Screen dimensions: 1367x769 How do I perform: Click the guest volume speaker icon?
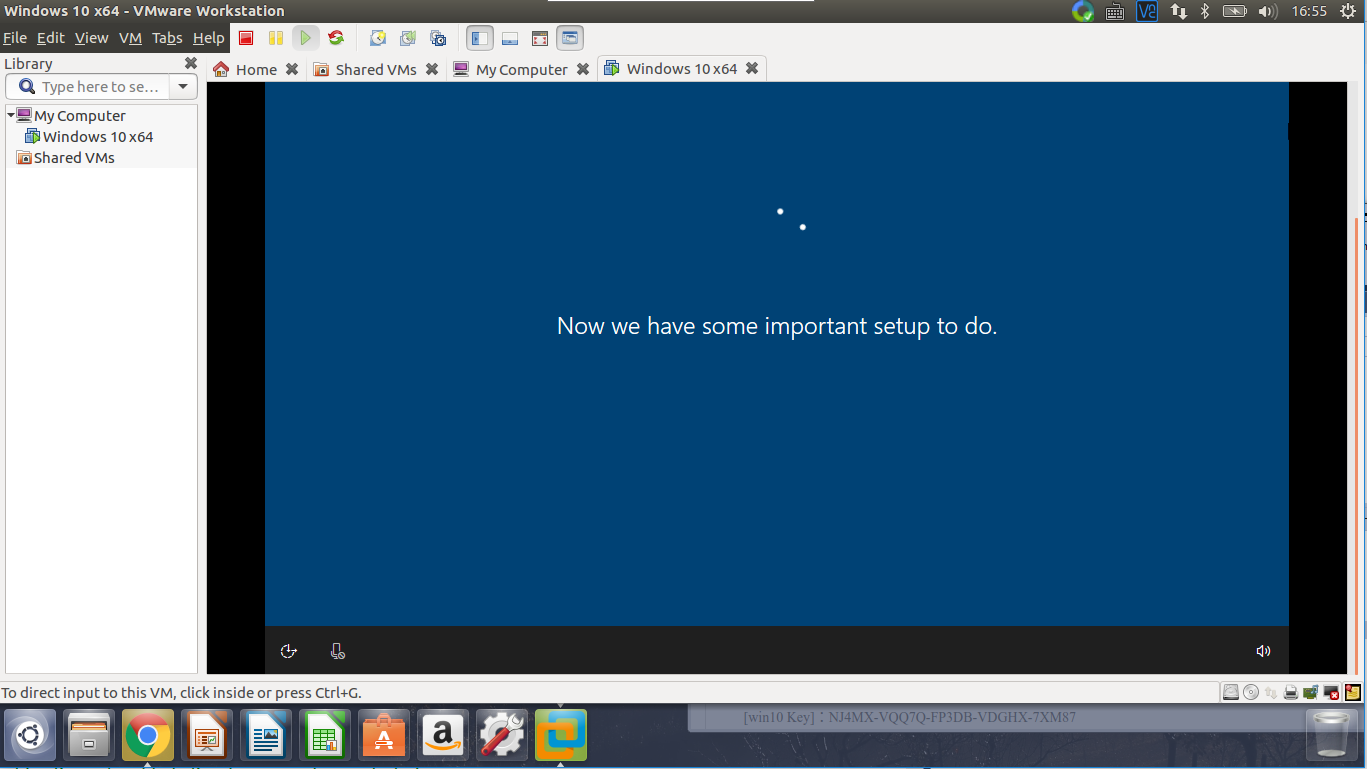(x=1263, y=651)
